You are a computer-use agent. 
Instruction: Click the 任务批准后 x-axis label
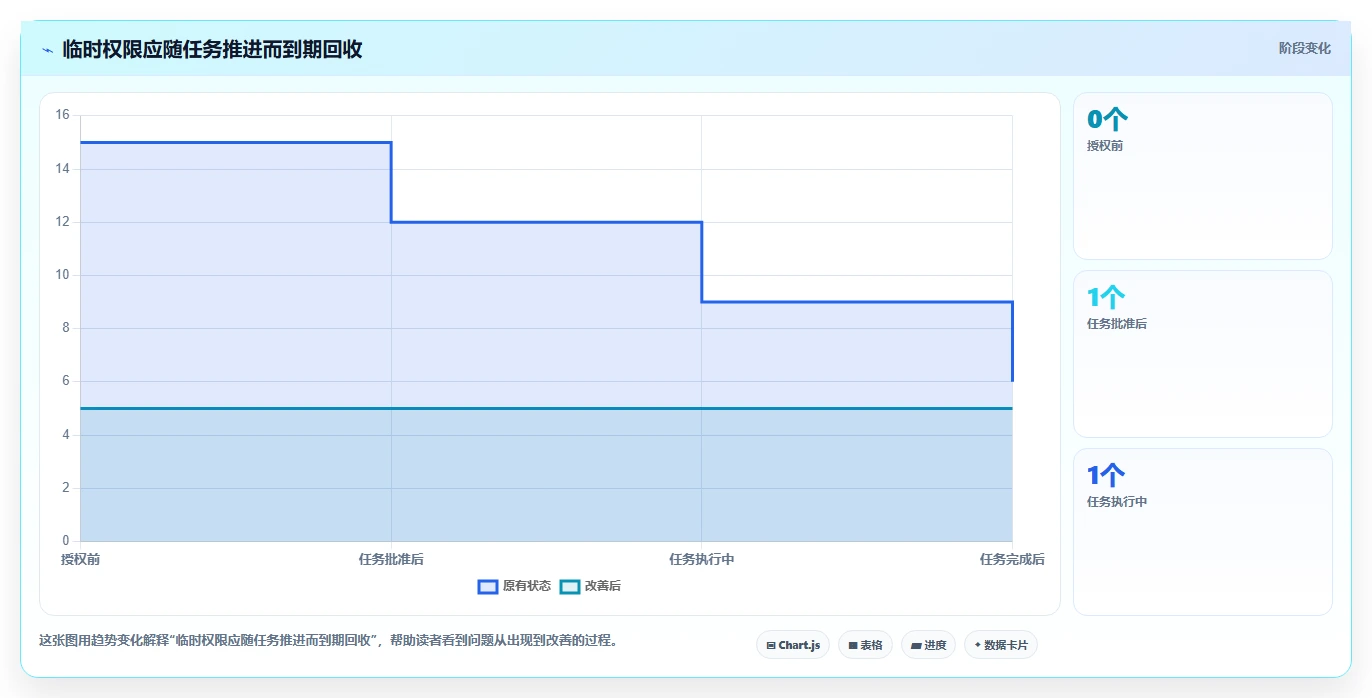coord(391,559)
